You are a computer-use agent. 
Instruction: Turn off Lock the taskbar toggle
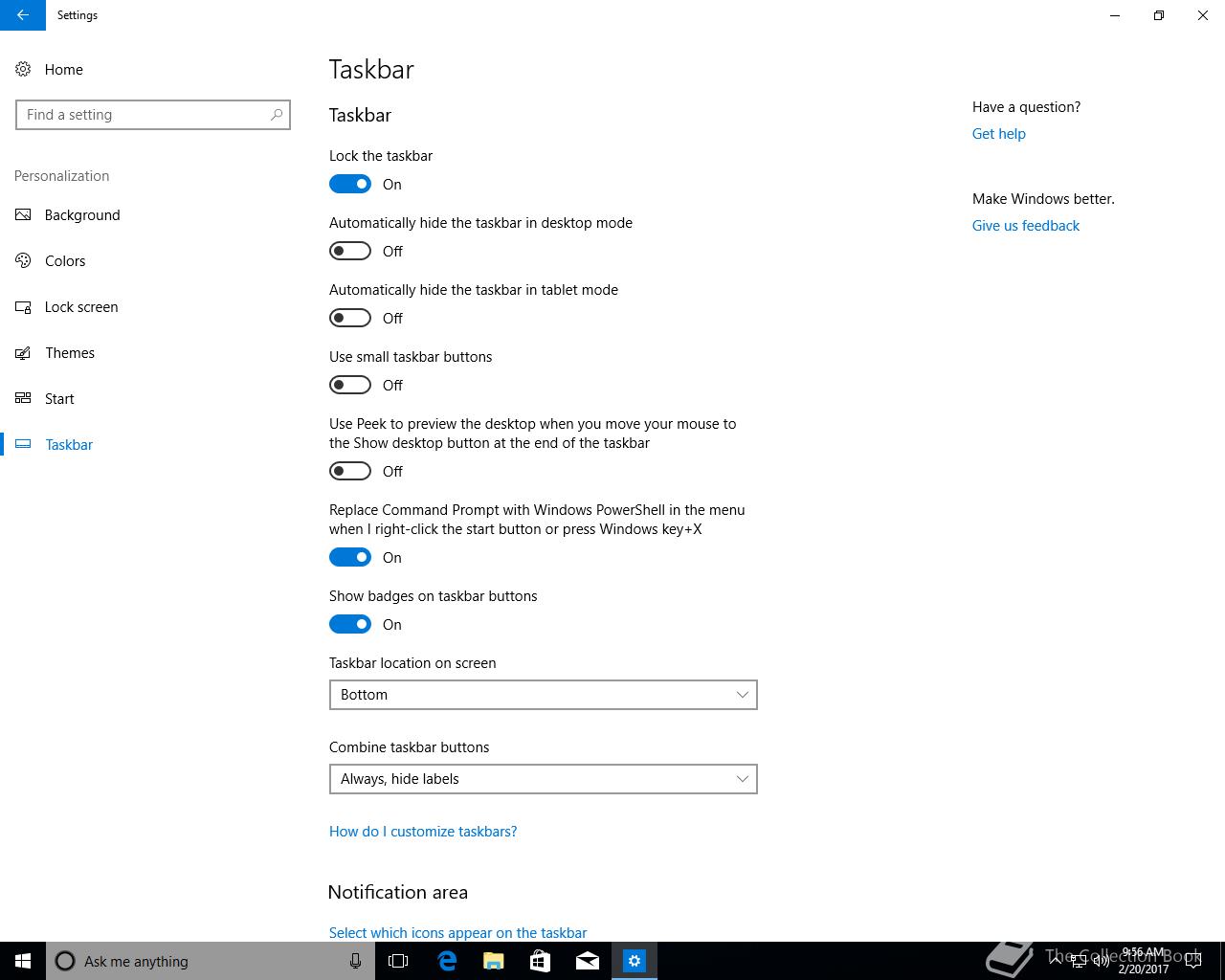click(350, 184)
